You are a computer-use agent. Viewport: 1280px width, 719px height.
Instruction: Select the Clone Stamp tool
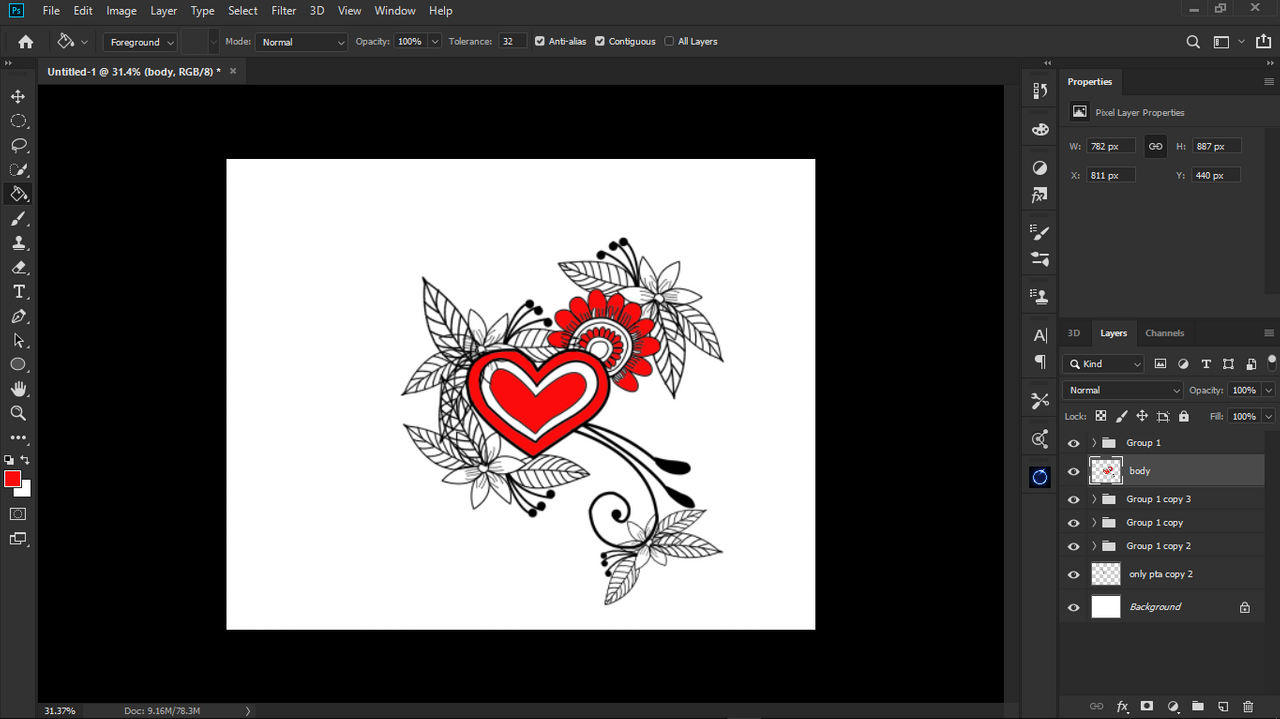pyautogui.click(x=18, y=243)
